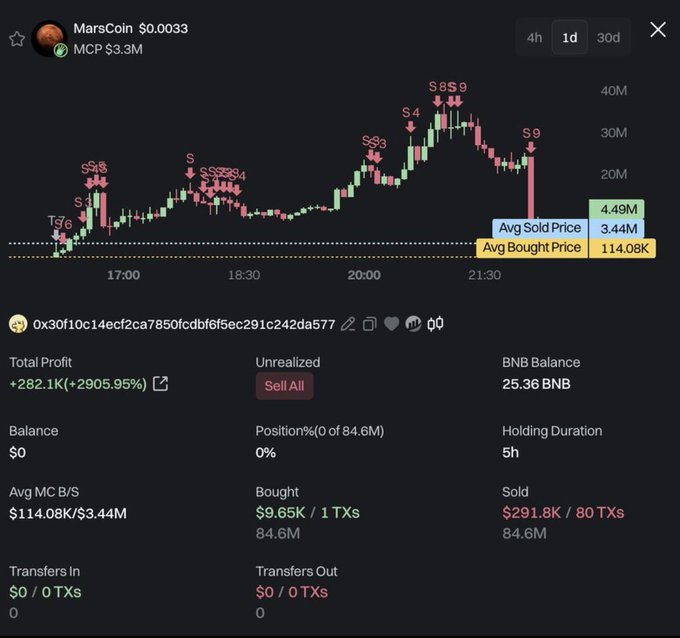Click the S 9 marker above final red candle
The height and width of the screenshot is (638, 680).
pyautogui.click(x=531, y=140)
